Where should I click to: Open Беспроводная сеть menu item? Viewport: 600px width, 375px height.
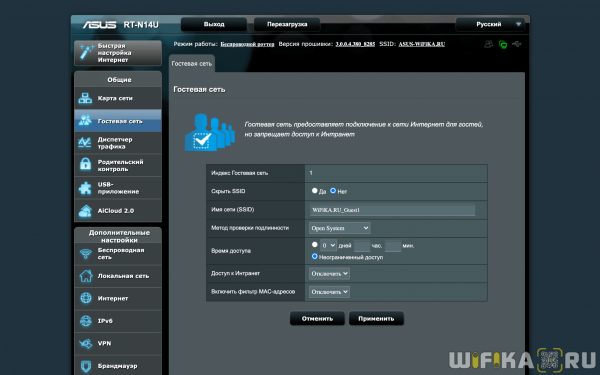click(118, 254)
